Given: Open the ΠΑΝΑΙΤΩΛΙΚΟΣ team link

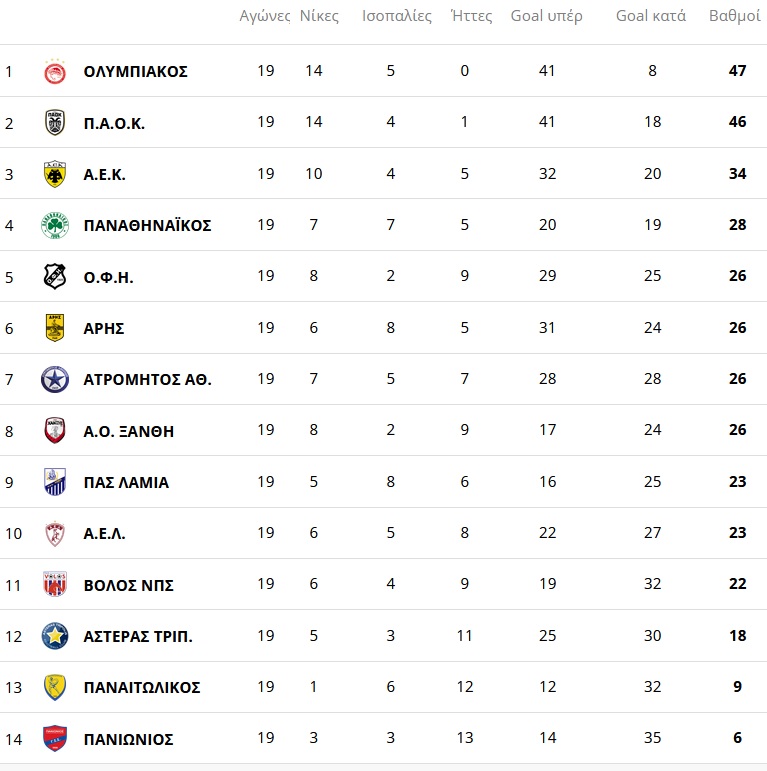Looking at the screenshot, I should 142,688.
